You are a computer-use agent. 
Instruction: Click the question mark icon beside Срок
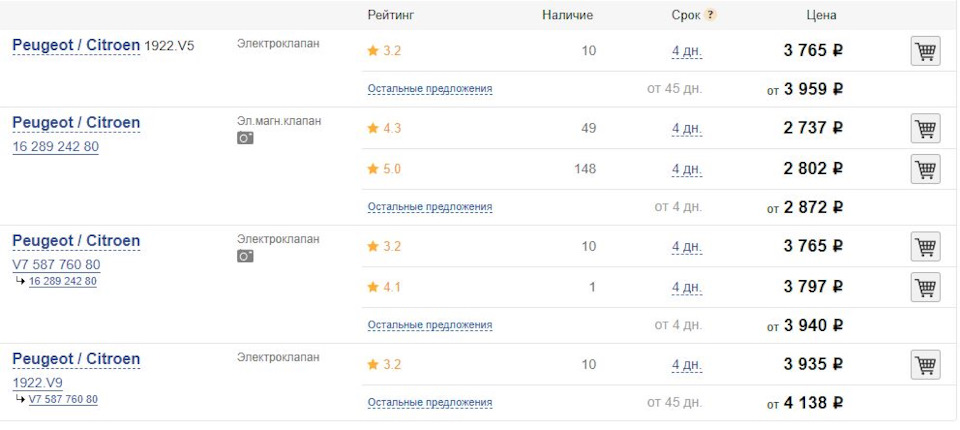pos(711,15)
